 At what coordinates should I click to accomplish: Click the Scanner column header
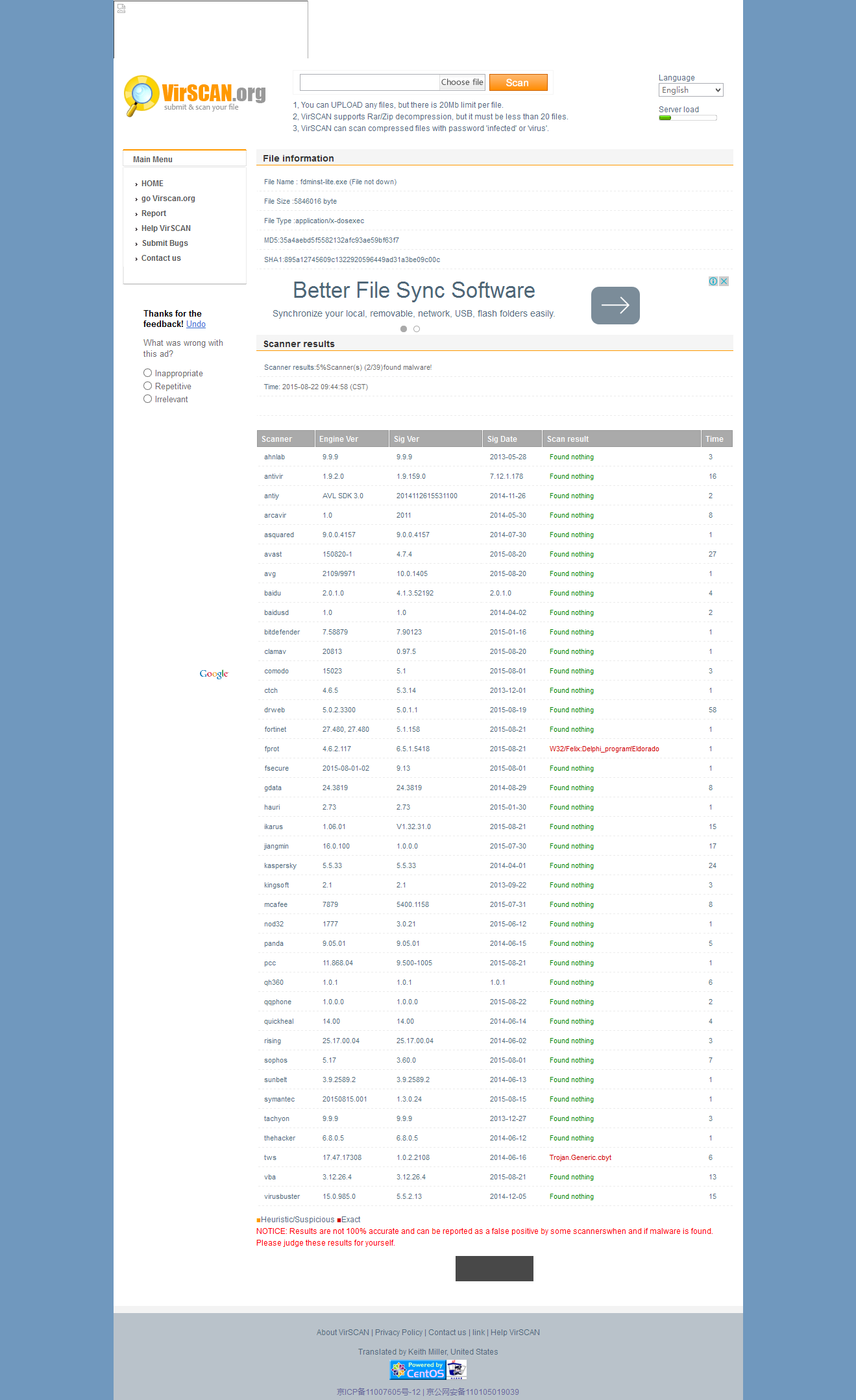(286, 439)
